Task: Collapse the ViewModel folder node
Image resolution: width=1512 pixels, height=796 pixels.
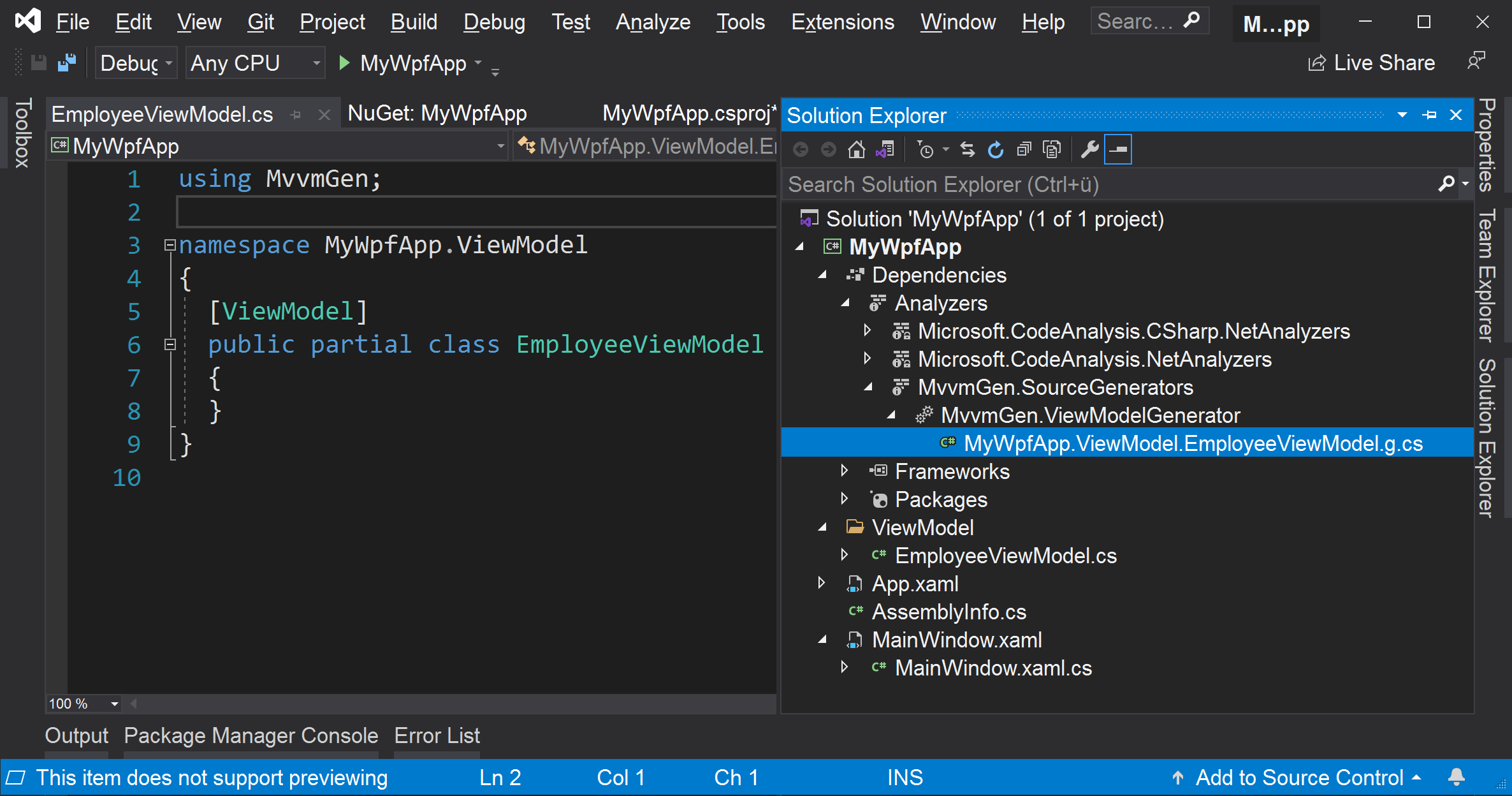Action: (822, 527)
